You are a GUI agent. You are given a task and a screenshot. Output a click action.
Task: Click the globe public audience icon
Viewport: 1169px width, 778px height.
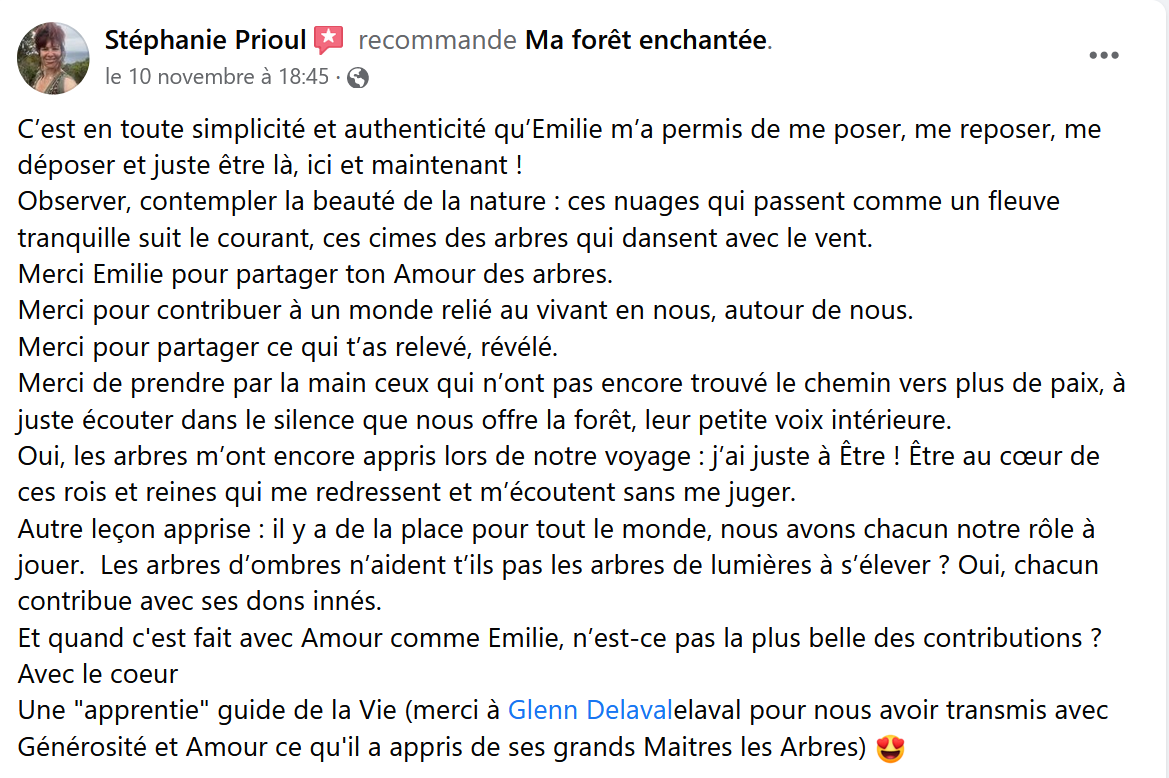[358, 77]
